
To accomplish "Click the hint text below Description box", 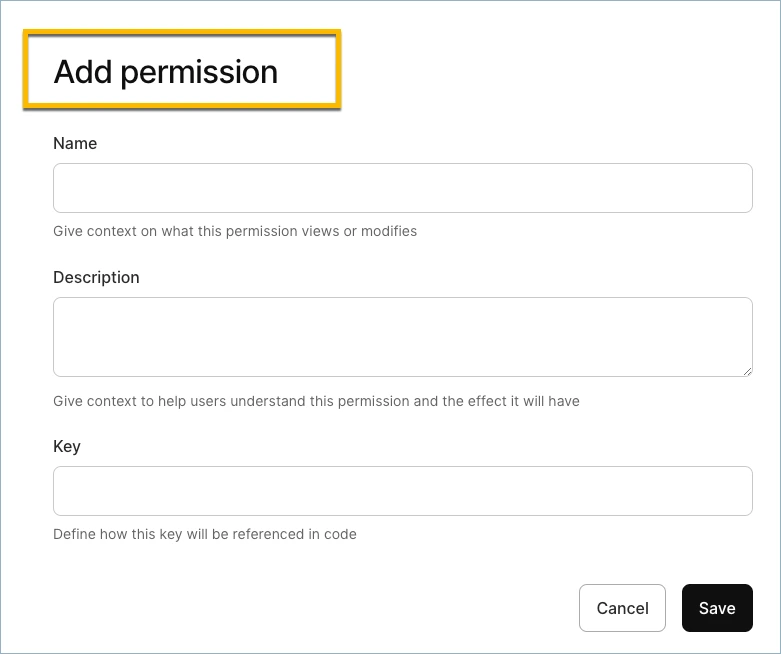I will click(316, 401).
